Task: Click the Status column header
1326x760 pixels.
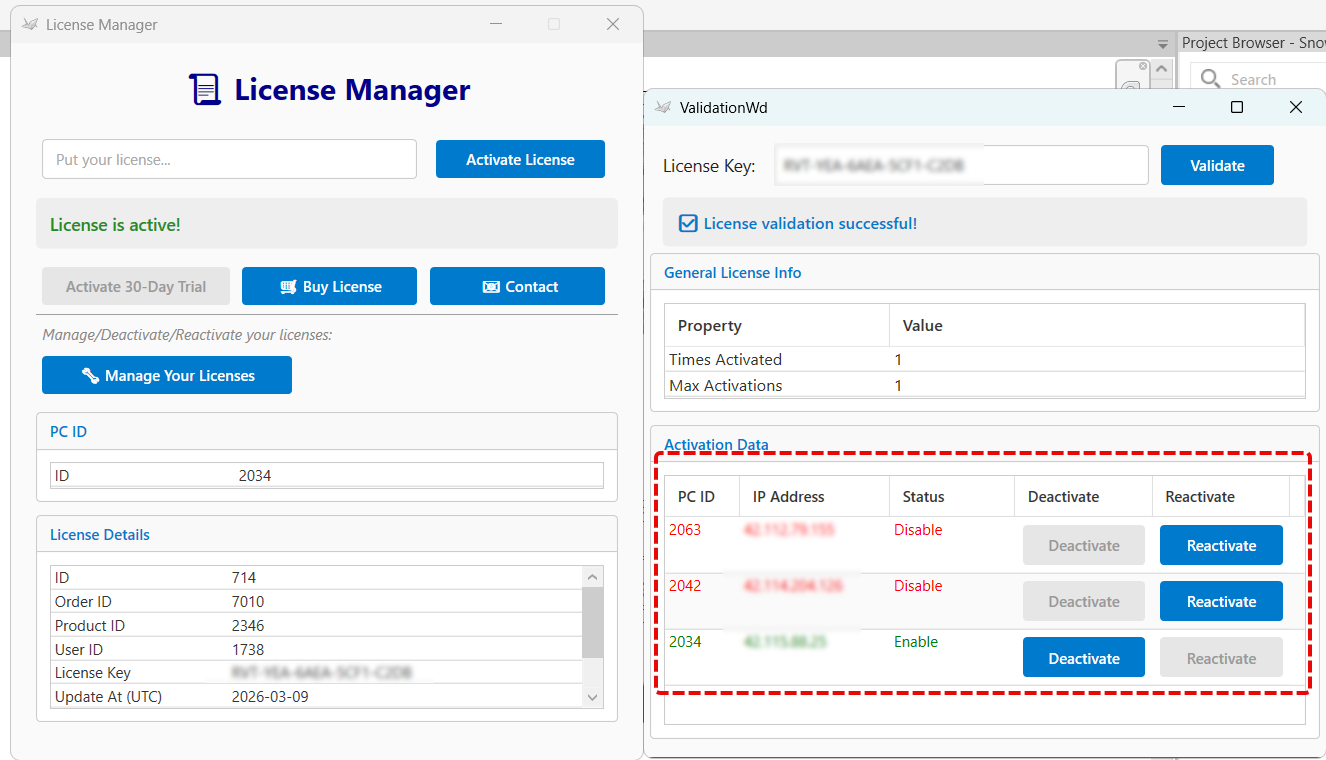Action: pyautogui.click(x=923, y=497)
